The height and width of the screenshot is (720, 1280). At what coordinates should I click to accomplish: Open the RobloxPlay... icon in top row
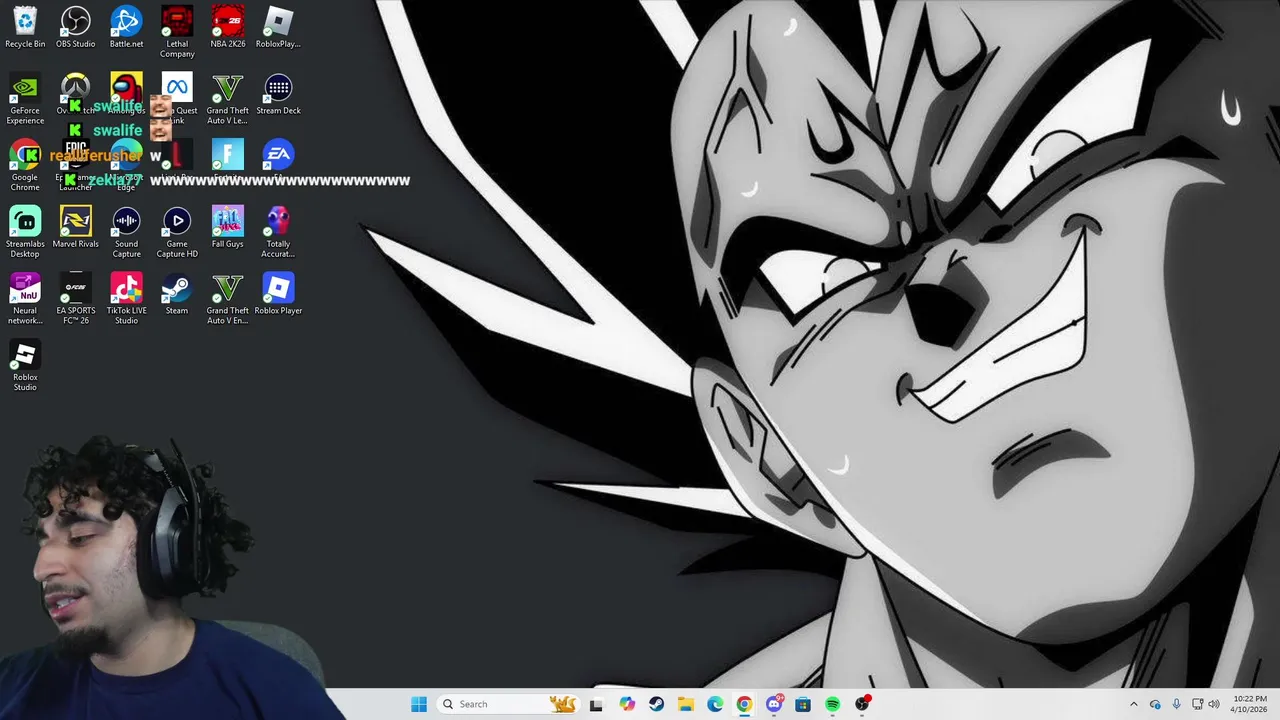click(x=278, y=27)
